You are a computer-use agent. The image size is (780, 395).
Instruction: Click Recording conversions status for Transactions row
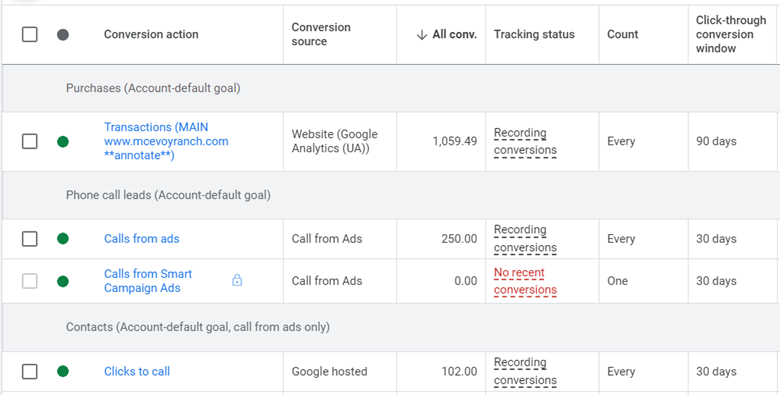[525, 141]
